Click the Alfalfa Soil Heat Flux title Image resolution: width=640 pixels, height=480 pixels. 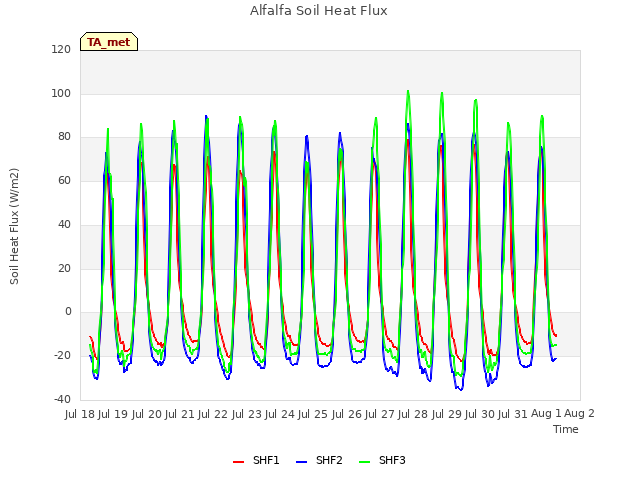point(319,10)
